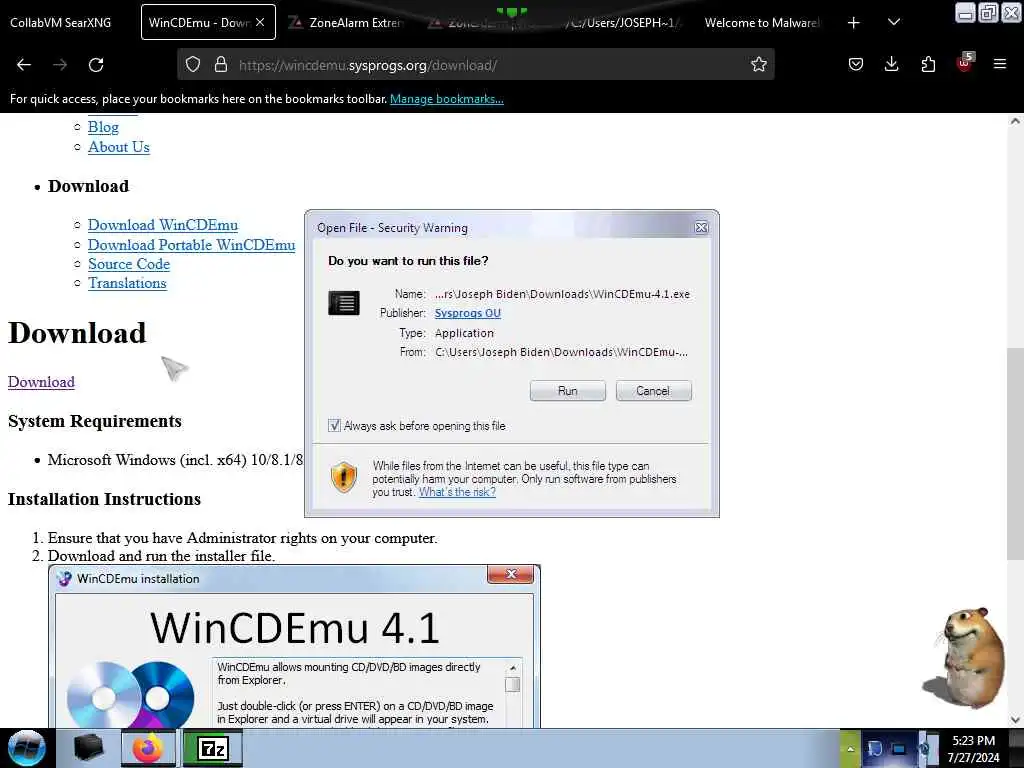Open the uBlock Origin extension icon
1024x768 pixels.
click(964, 63)
